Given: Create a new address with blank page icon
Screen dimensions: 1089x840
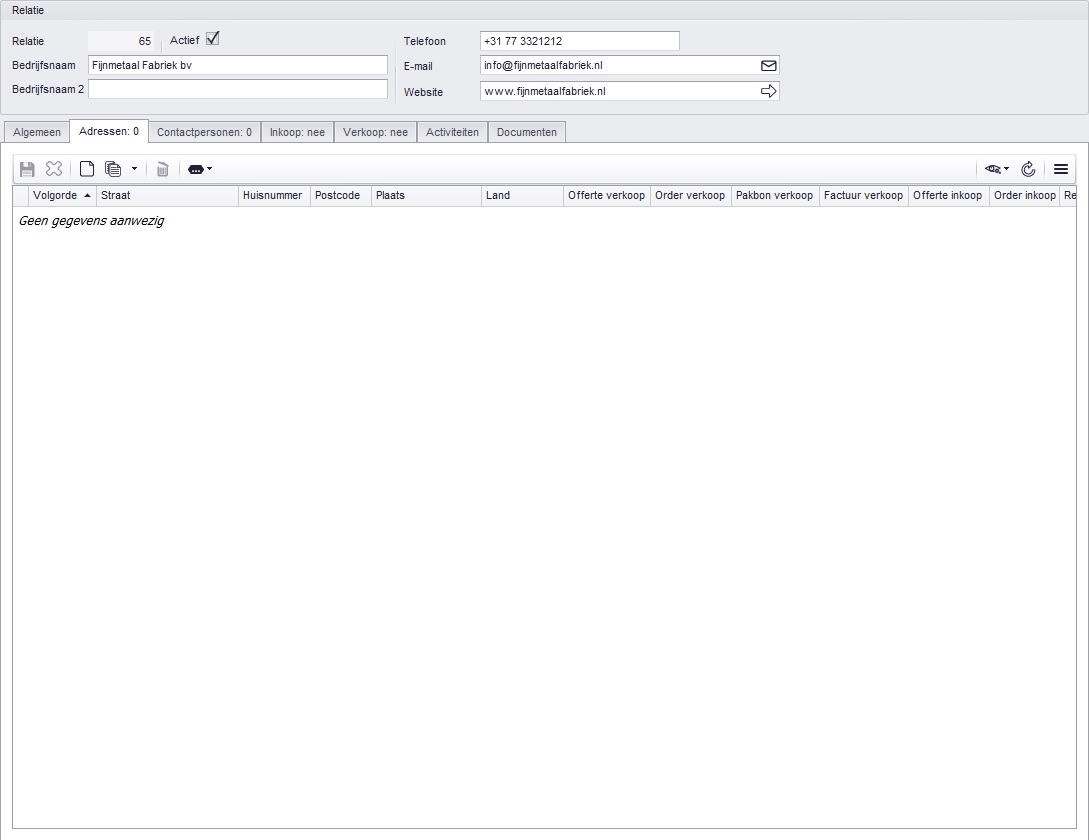Looking at the screenshot, I should coord(87,170).
